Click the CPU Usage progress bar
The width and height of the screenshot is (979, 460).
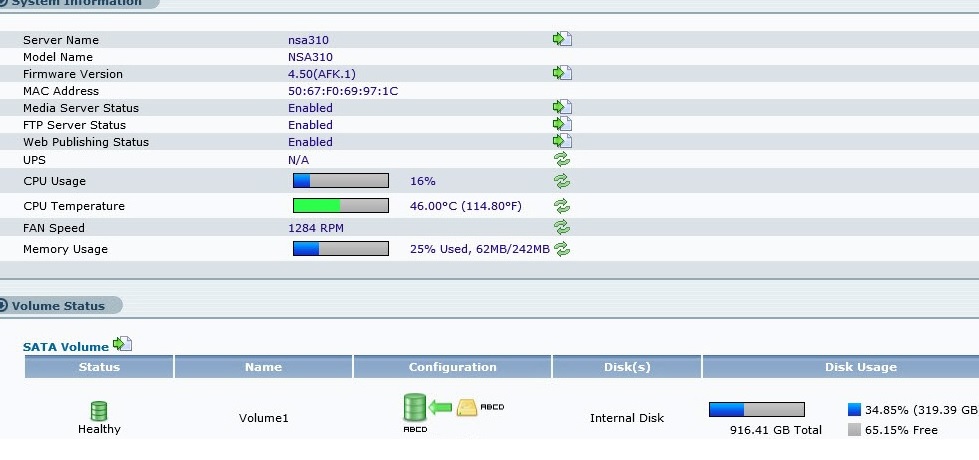point(340,181)
